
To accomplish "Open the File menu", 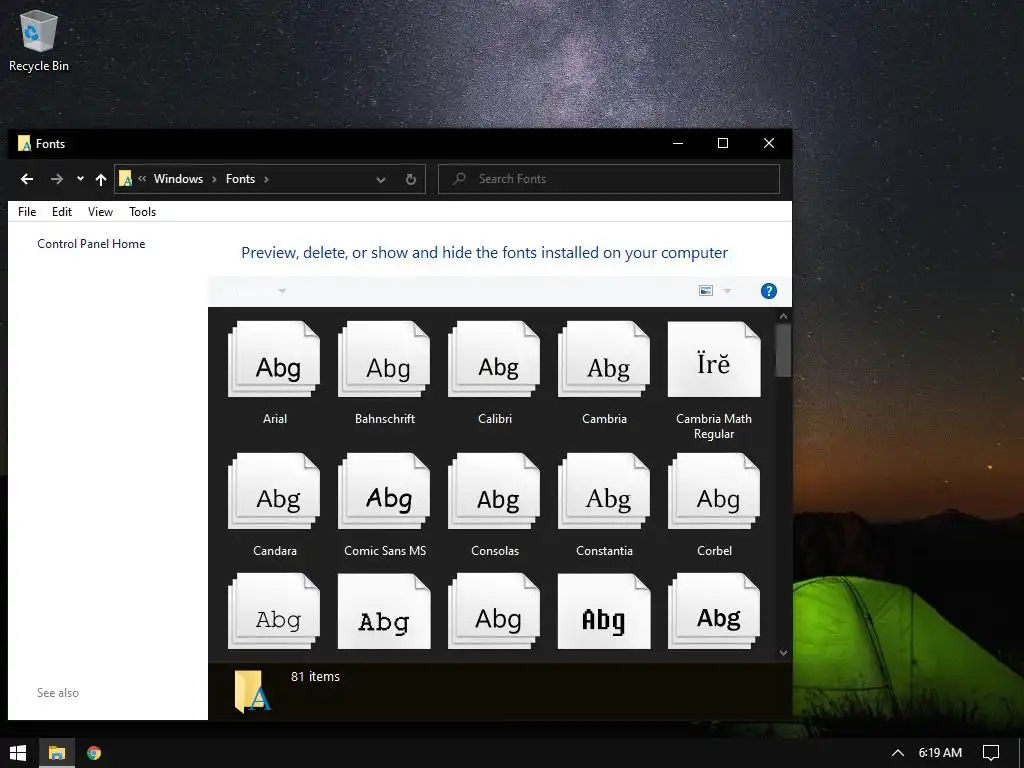I will tap(27, 212).
